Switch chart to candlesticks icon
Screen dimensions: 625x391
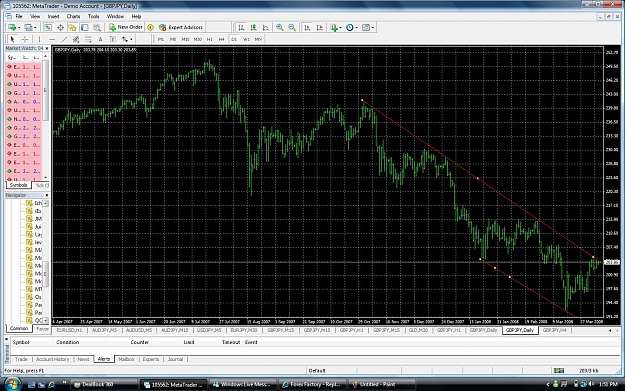(254, 28)
